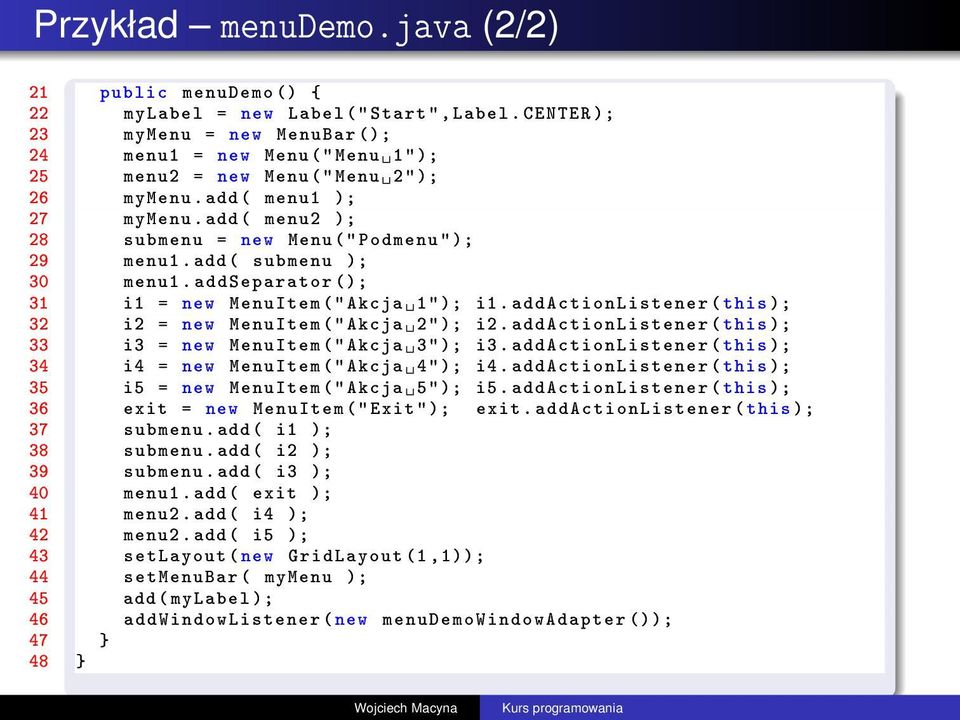Click 'addWindowListener(new menuDemoWindowAdapter());'
Viewport: 960px width, 720px height.
point(397,620)
